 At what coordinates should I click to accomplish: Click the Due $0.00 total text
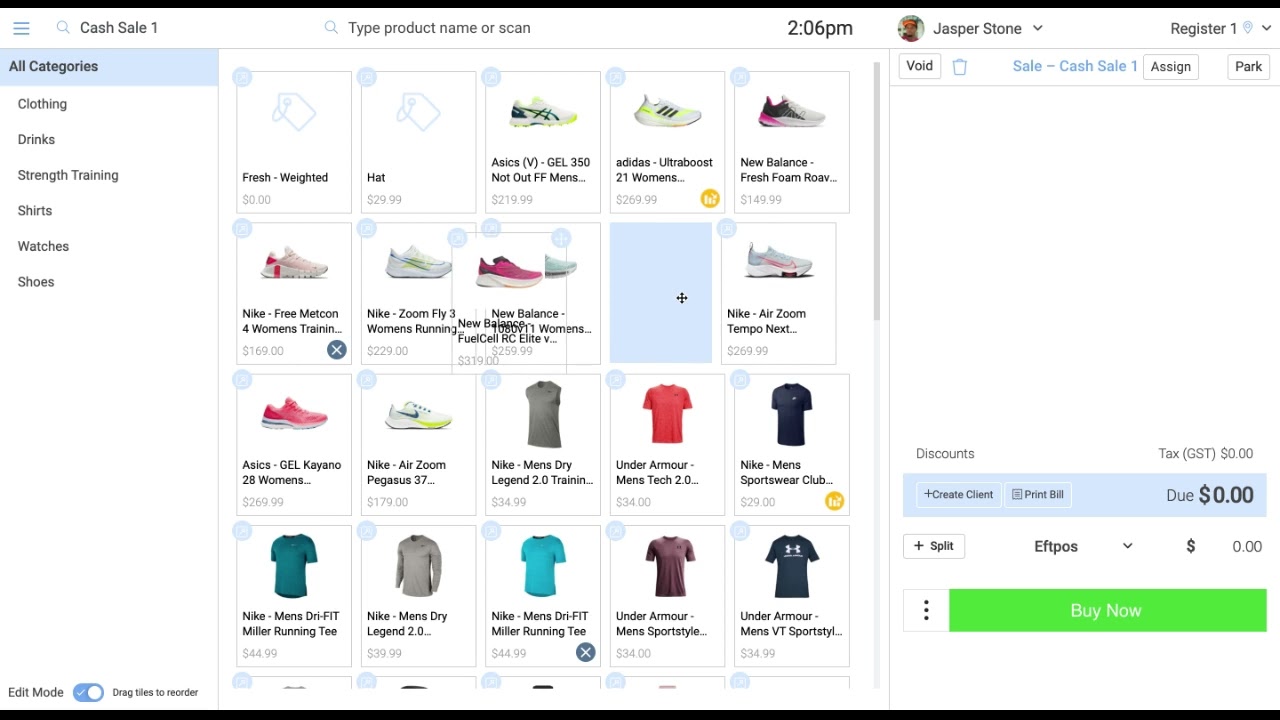pyautogui.click(x=1209, y=495)
